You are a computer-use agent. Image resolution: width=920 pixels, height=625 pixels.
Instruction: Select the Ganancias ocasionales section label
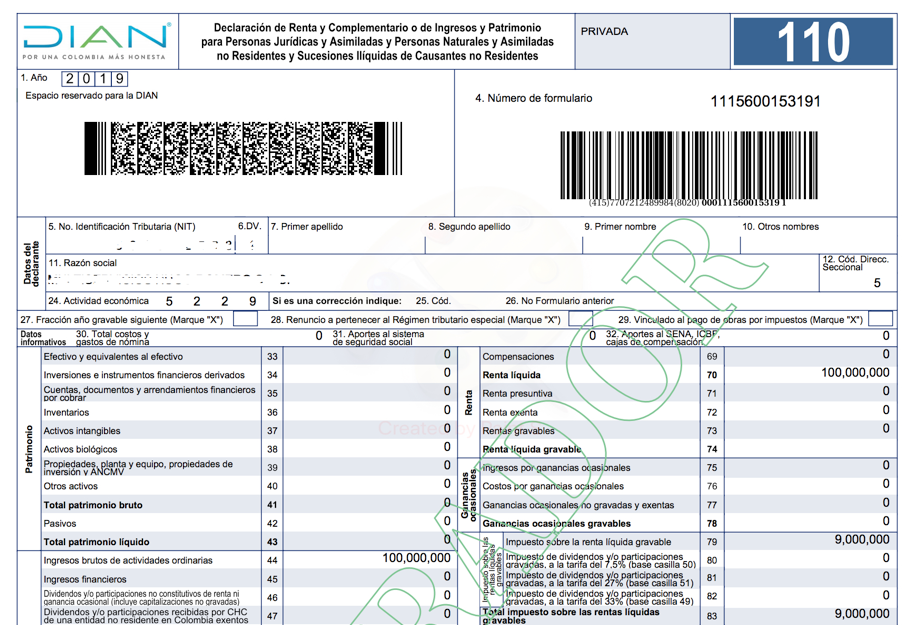coord(468,493)
